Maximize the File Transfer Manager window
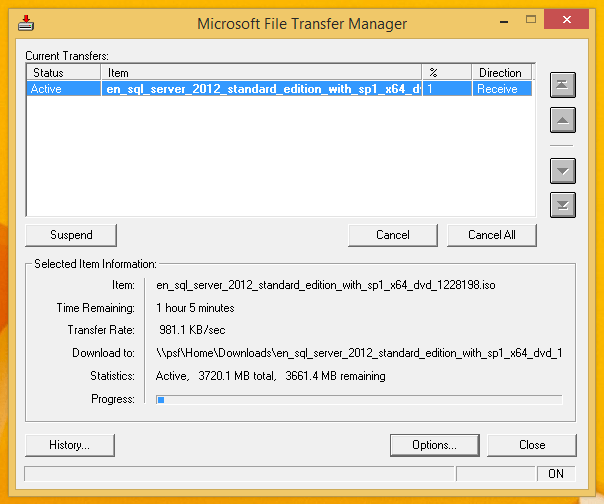604x504 pixels. pyautogui.click(x=531, y=19)
